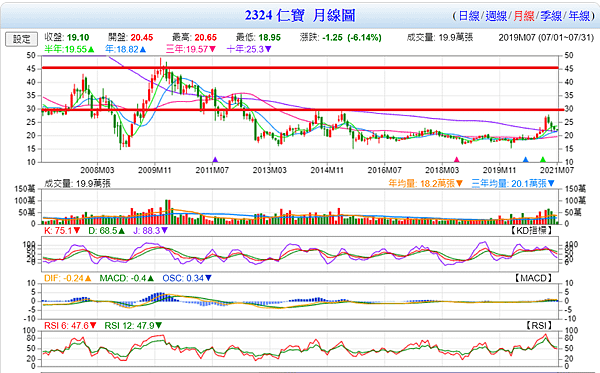Screen dimensions: 600x373
Task: Click the D: 68.5 indicator value
Action: (107, 231)
